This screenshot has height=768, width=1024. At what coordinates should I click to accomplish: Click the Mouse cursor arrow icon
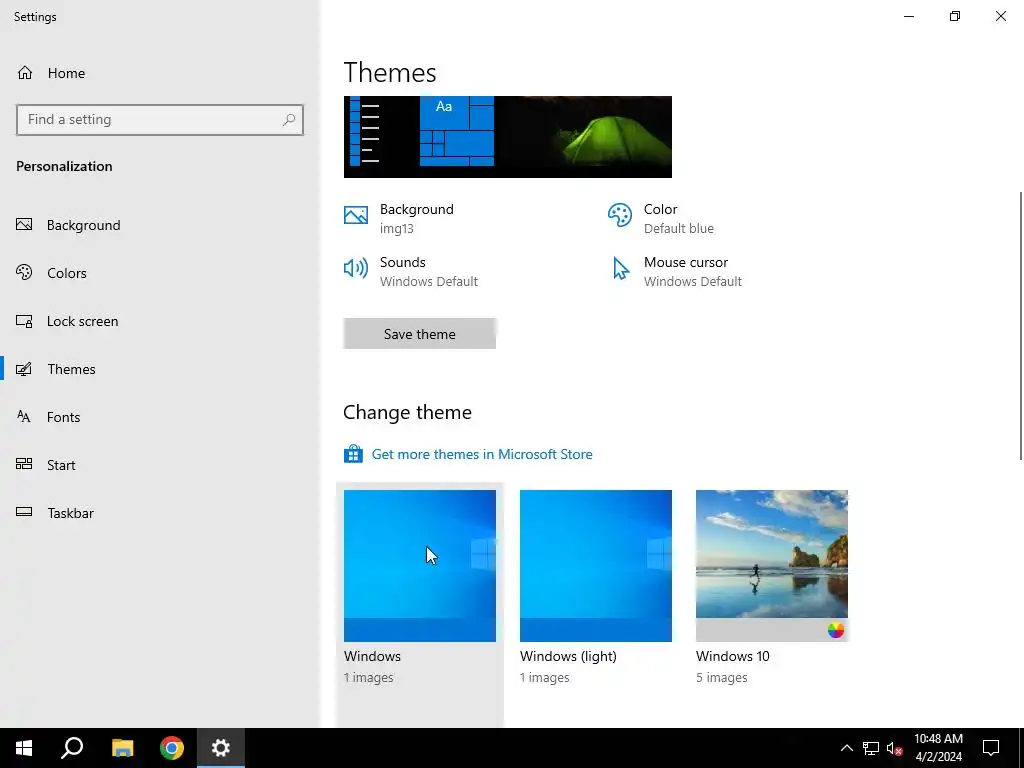tap(620, 268)
